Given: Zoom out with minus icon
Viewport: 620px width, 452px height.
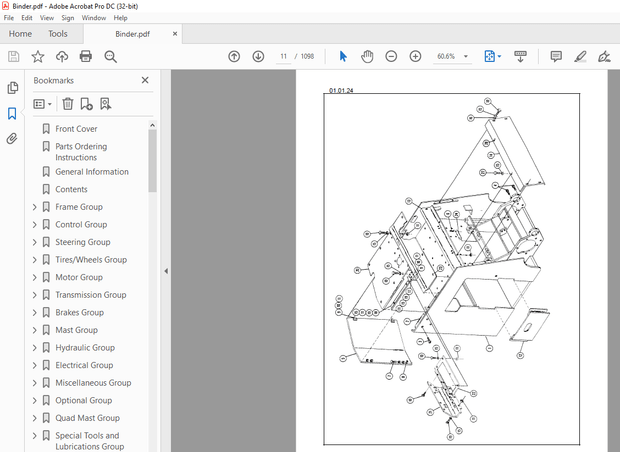Looking at the screenshot, I should pos(391,57).
